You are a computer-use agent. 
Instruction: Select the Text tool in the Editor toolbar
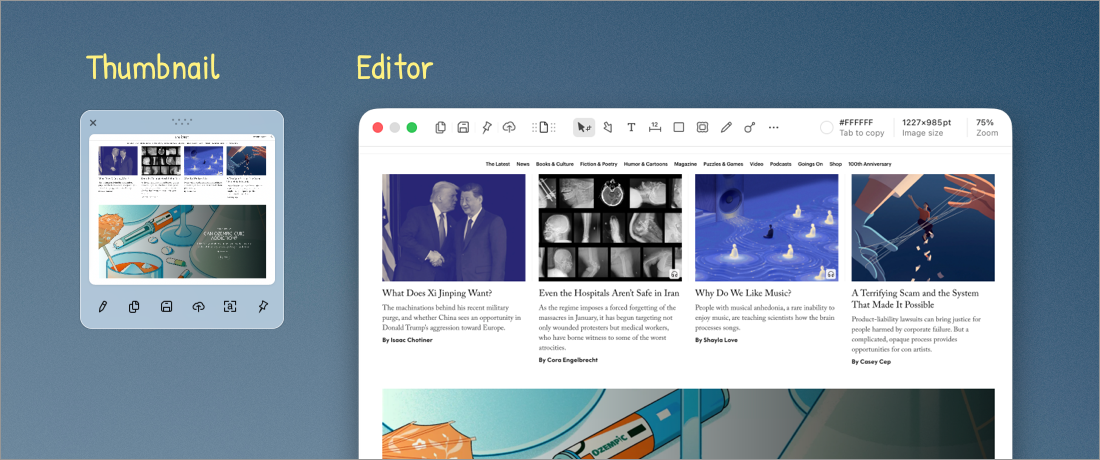point(631,127)
